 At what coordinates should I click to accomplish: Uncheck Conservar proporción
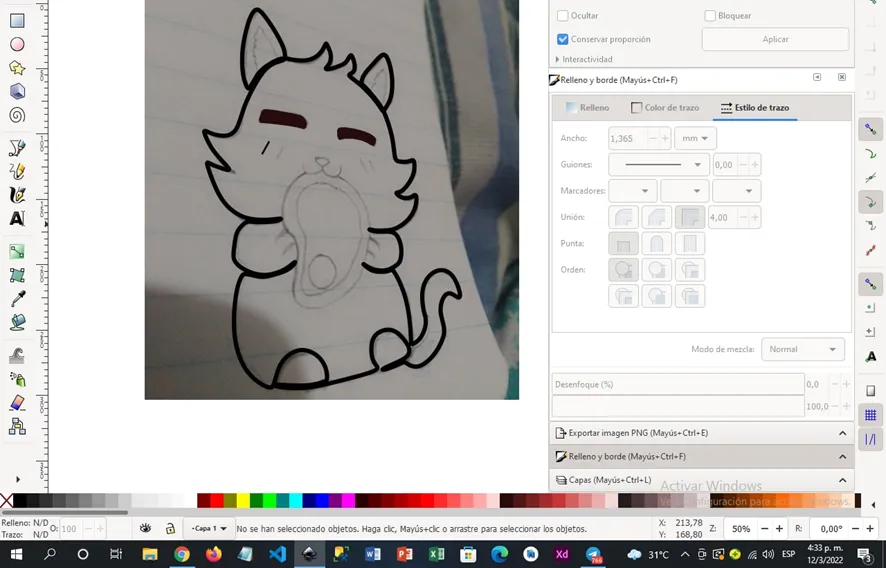(563, 39)
